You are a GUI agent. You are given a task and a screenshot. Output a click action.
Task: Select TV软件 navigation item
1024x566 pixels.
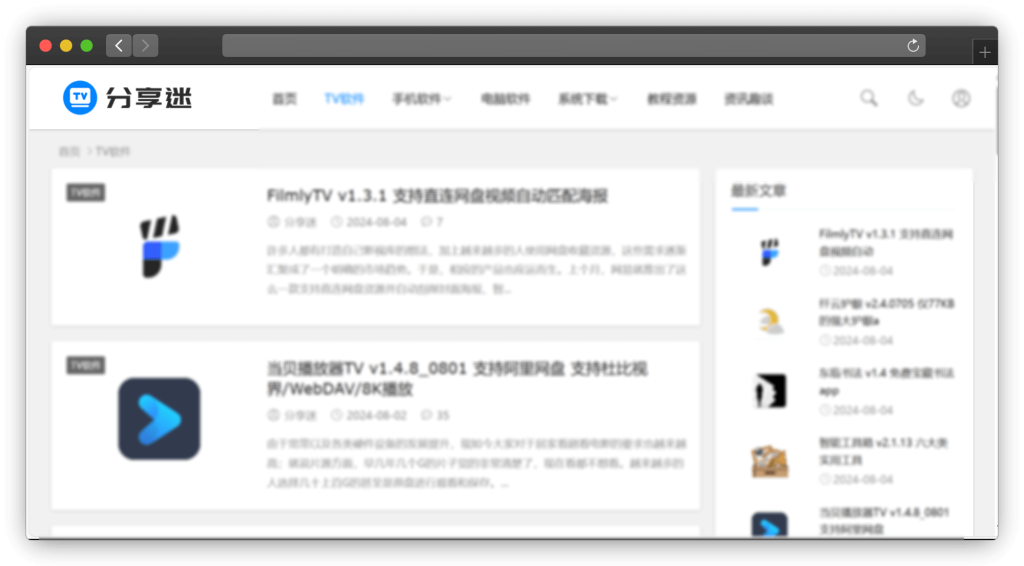click(344, 99)
